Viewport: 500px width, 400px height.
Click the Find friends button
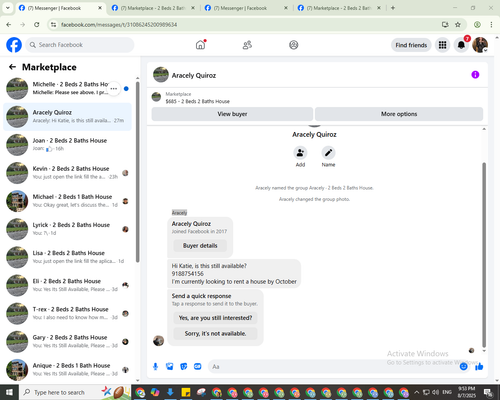point(411,45)
